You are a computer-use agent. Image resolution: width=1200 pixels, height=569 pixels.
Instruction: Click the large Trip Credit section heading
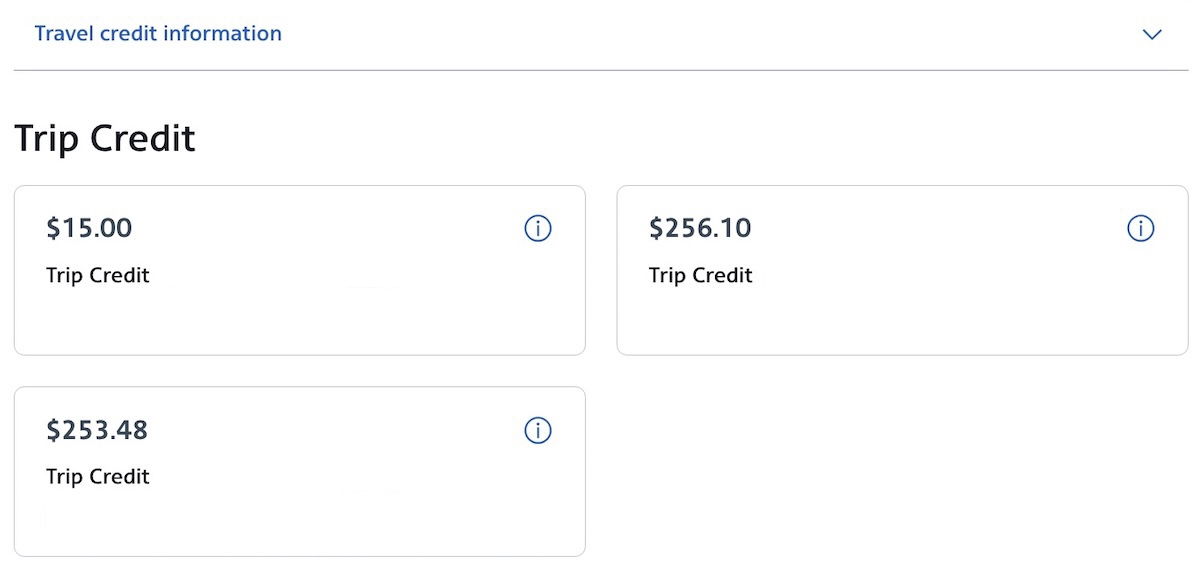click(105, 138)
